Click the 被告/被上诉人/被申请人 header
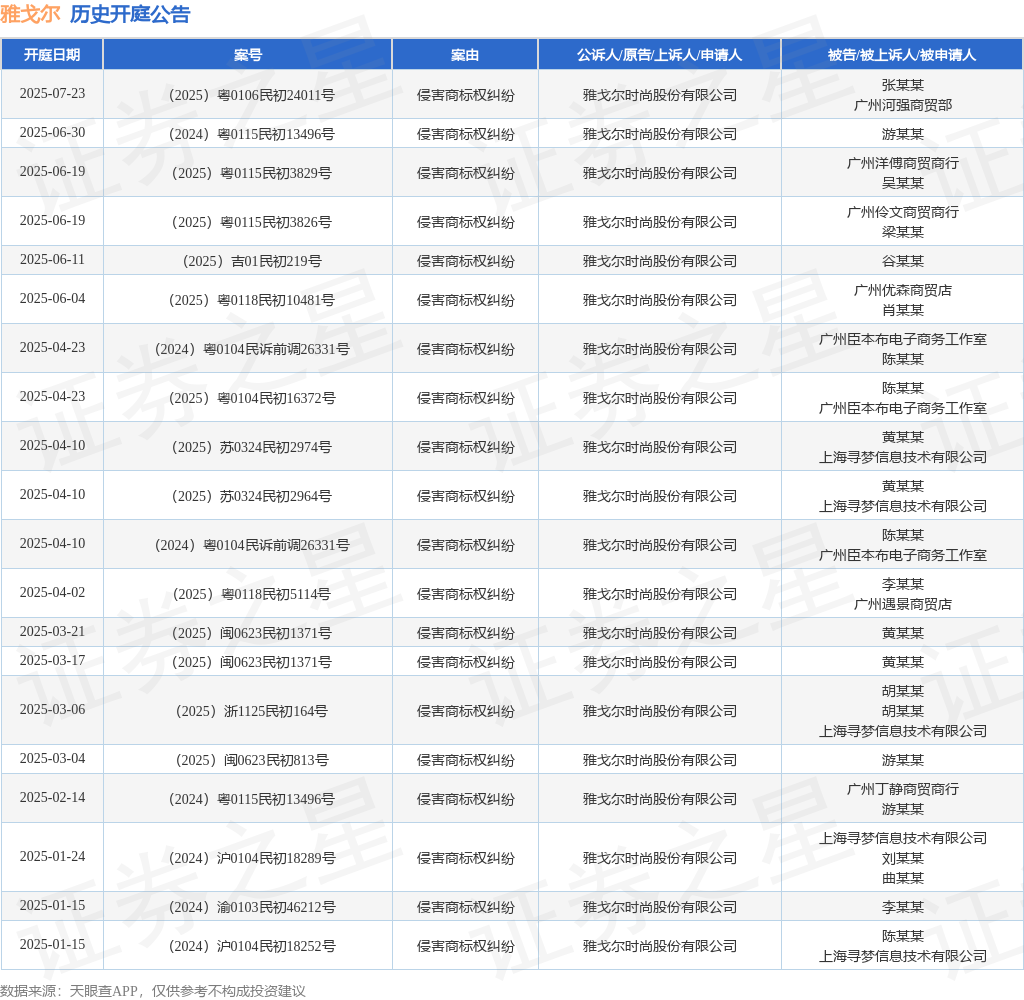Viewport: 1024px width, 1000px height. point(902,55)
